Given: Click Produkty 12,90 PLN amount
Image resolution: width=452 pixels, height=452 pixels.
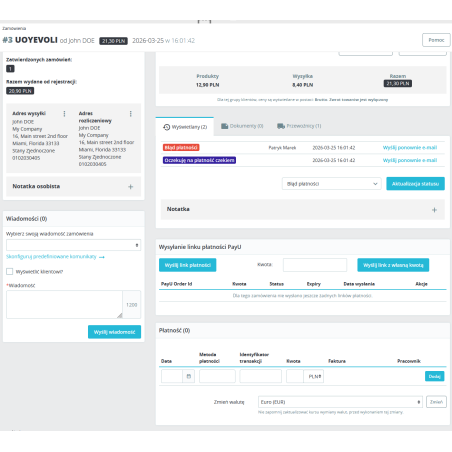Looking at the screenshot, I should pyautogui.click(x=208, y=85).
